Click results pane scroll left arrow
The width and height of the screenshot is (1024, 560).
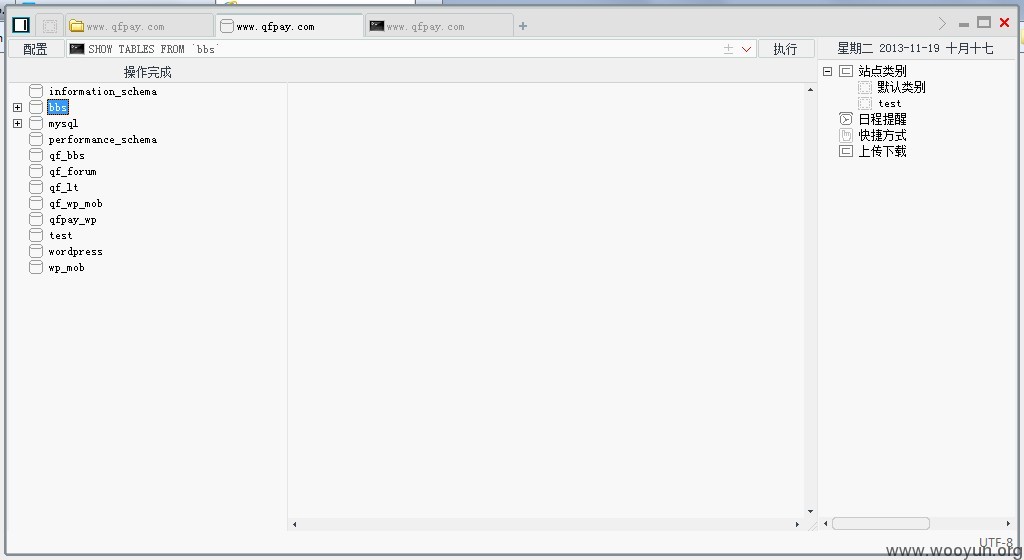295,524
